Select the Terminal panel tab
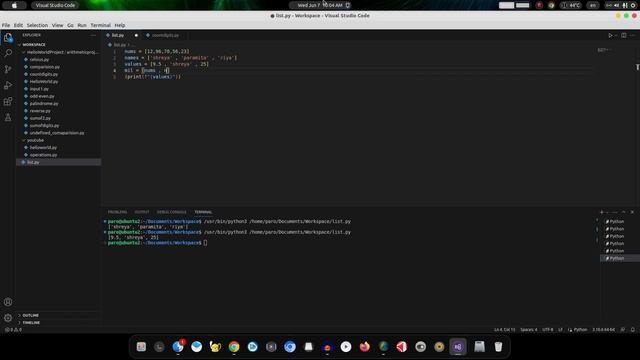Screen dimensions: 640x360 coord(203,212)
